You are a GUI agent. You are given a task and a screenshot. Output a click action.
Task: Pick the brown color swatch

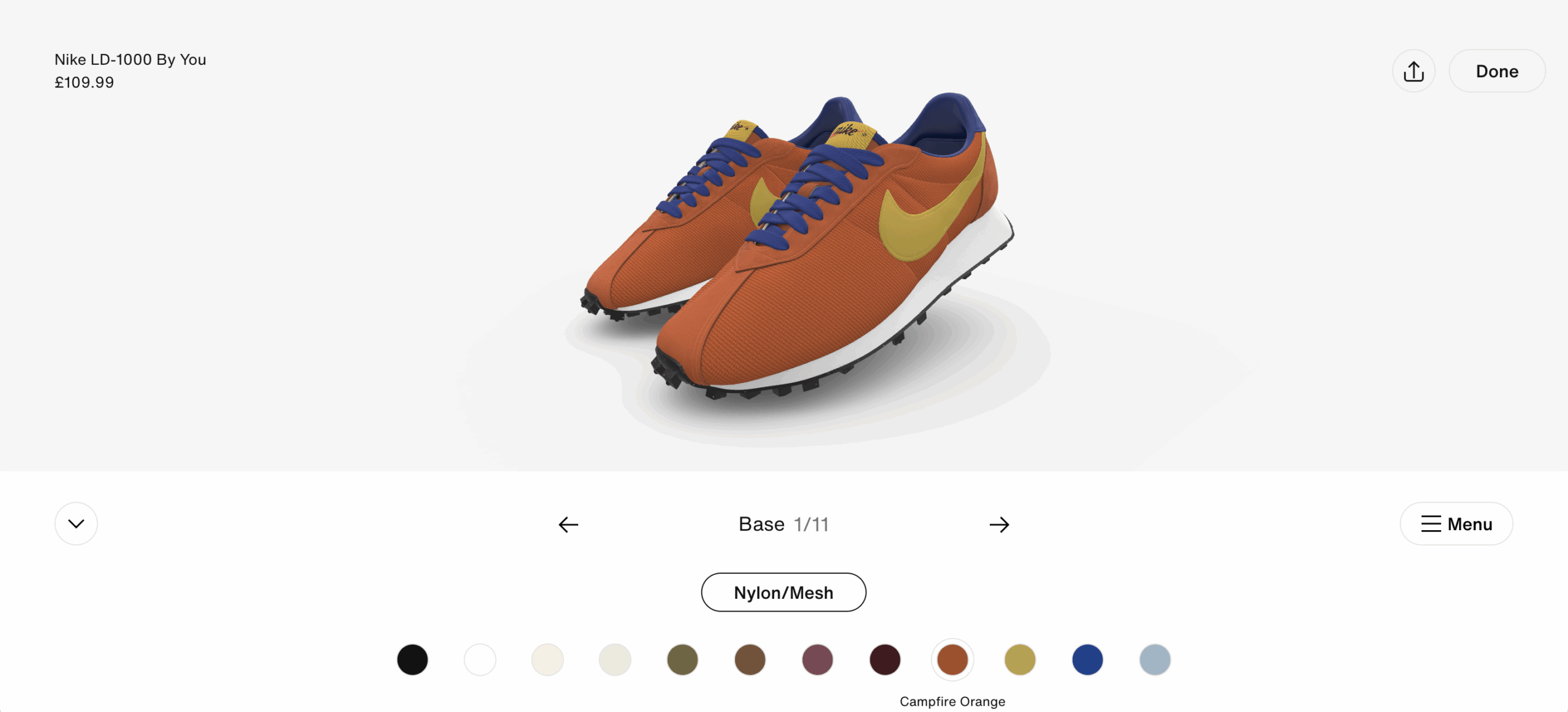point(750,659)
